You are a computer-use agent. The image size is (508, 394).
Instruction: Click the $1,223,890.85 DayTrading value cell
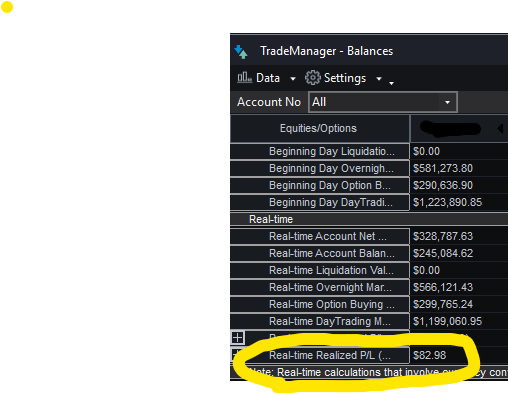tap(447, 202)
